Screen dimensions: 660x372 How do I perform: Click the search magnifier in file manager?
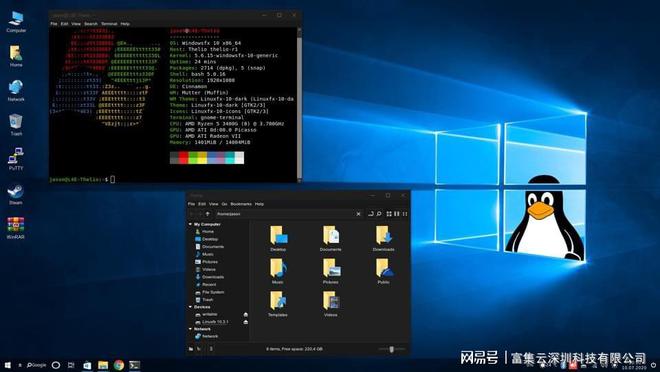[379, 214]
